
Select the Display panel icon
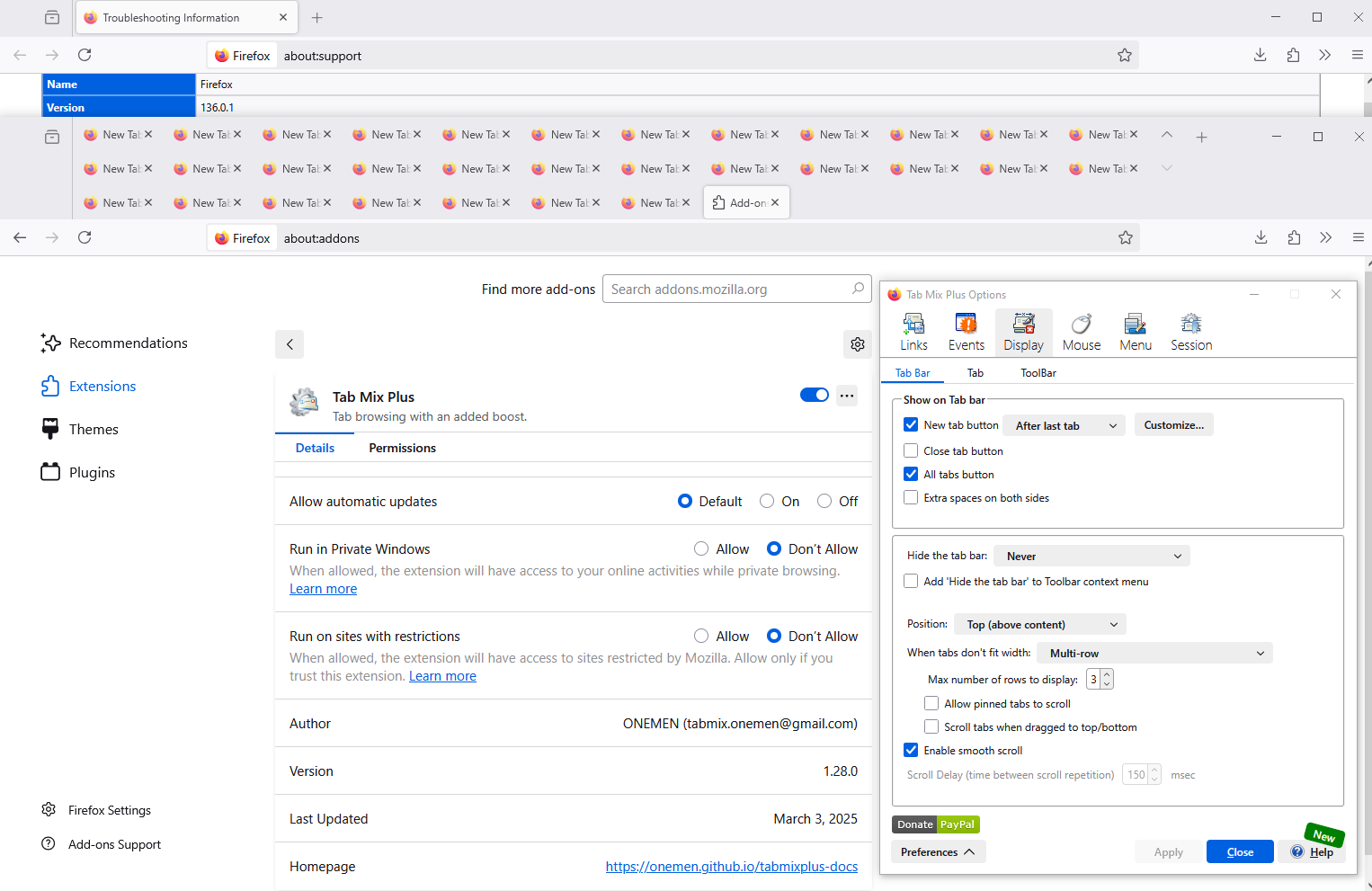pos(1023,333)
